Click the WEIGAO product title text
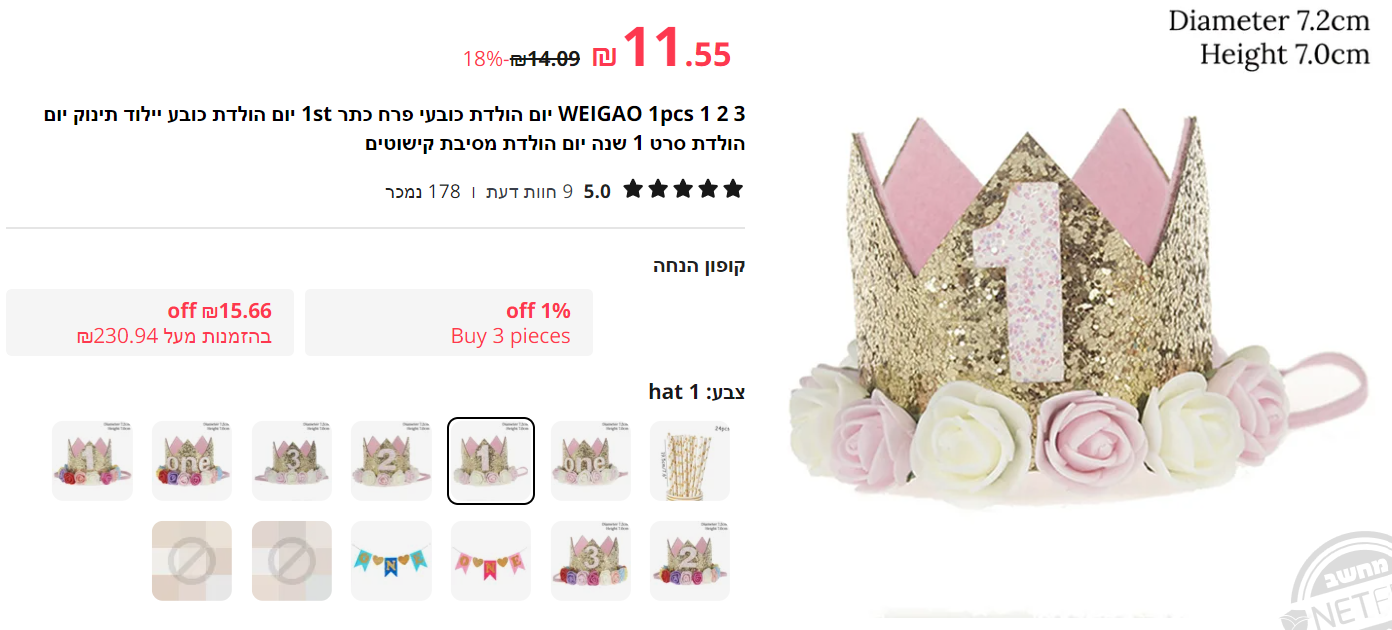This screenshot has height=630, width=1392. (x=395, y=128)
